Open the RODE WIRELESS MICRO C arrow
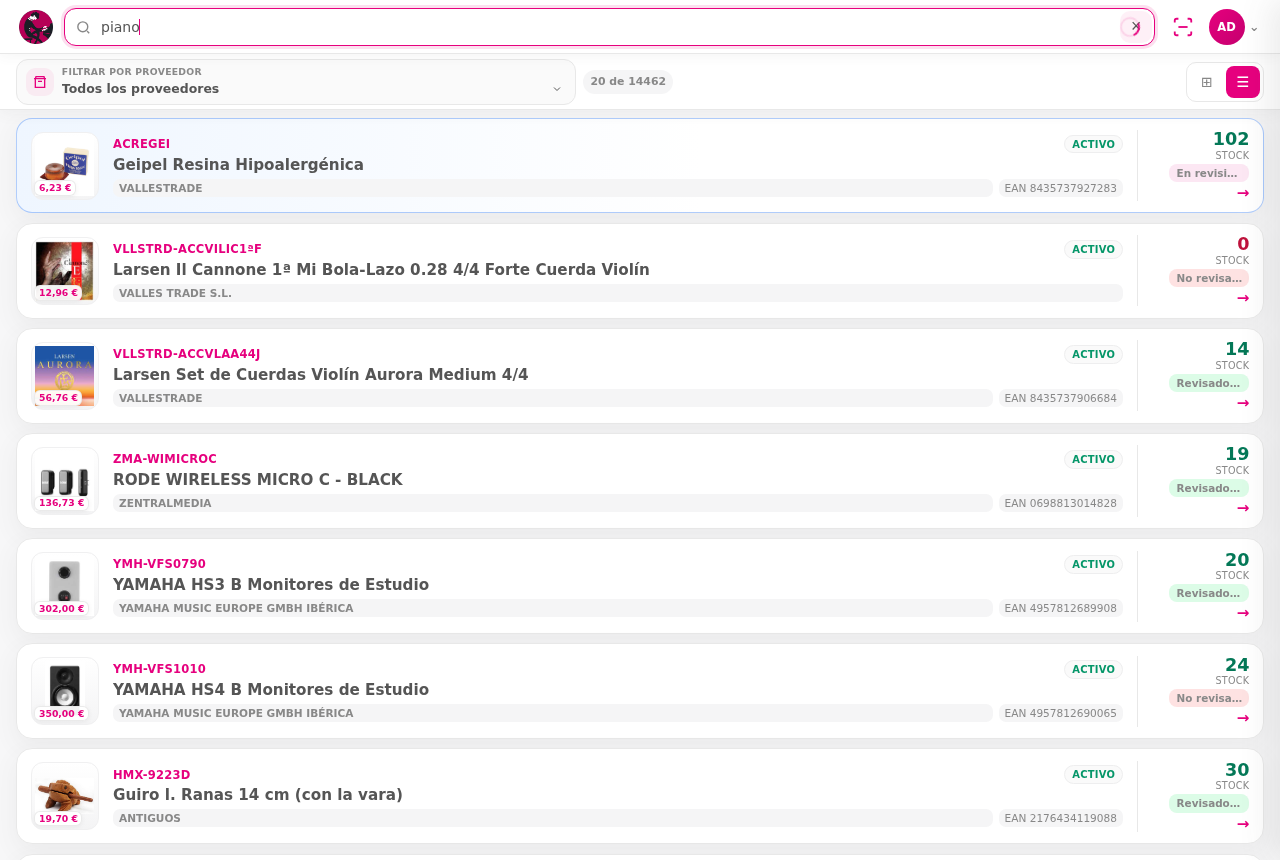 coord(1243,508)
